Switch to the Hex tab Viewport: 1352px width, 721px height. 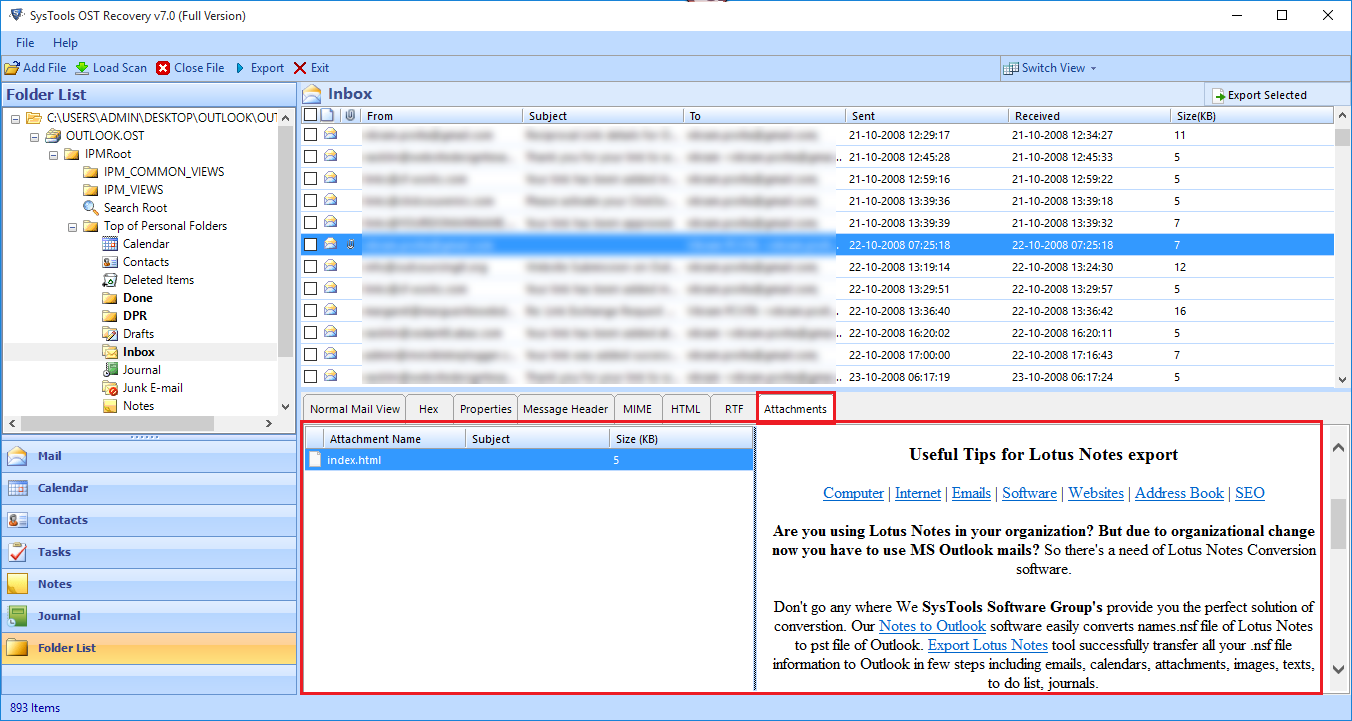429,409
